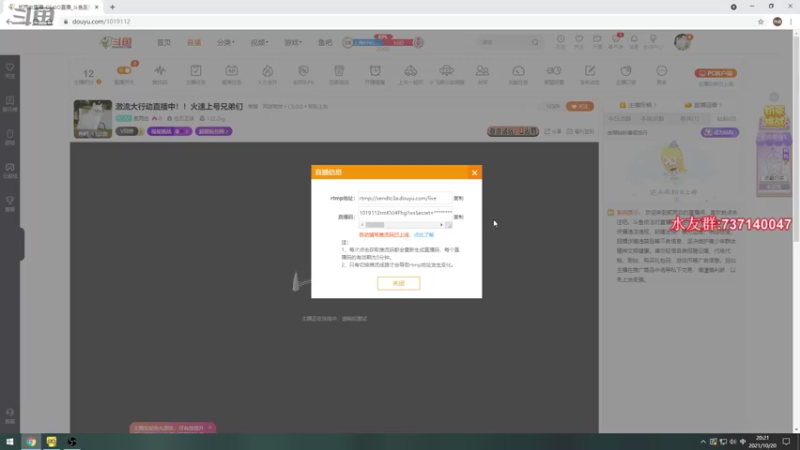800x450 pixels.
Task: Show hidden system tray icons
Action: click(703, 442)
